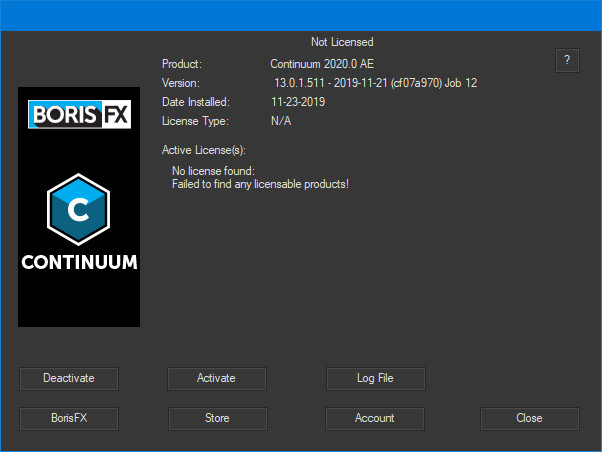This screenshot has width=602, height=452.
Task: Visit BorisFX website button
Action: [x=69, y=419]
